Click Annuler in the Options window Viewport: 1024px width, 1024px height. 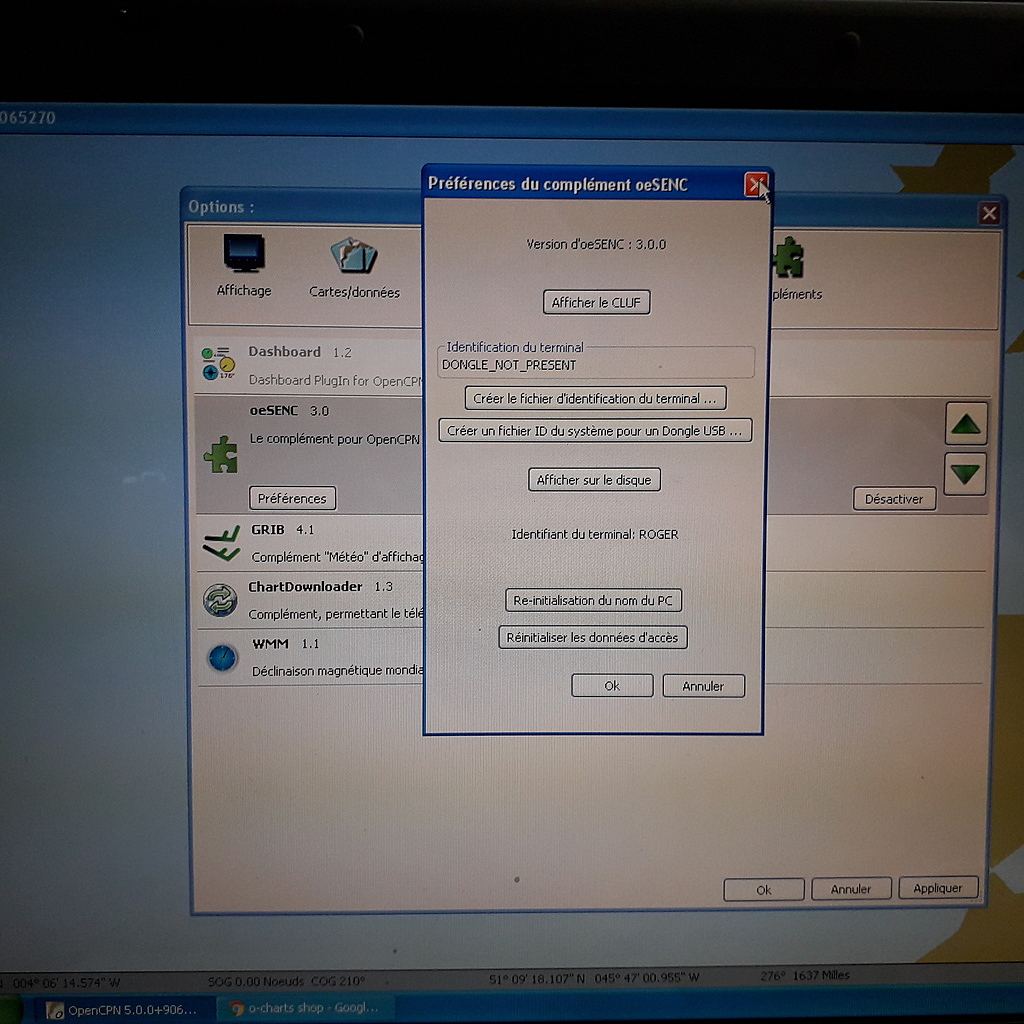point(850,889)
